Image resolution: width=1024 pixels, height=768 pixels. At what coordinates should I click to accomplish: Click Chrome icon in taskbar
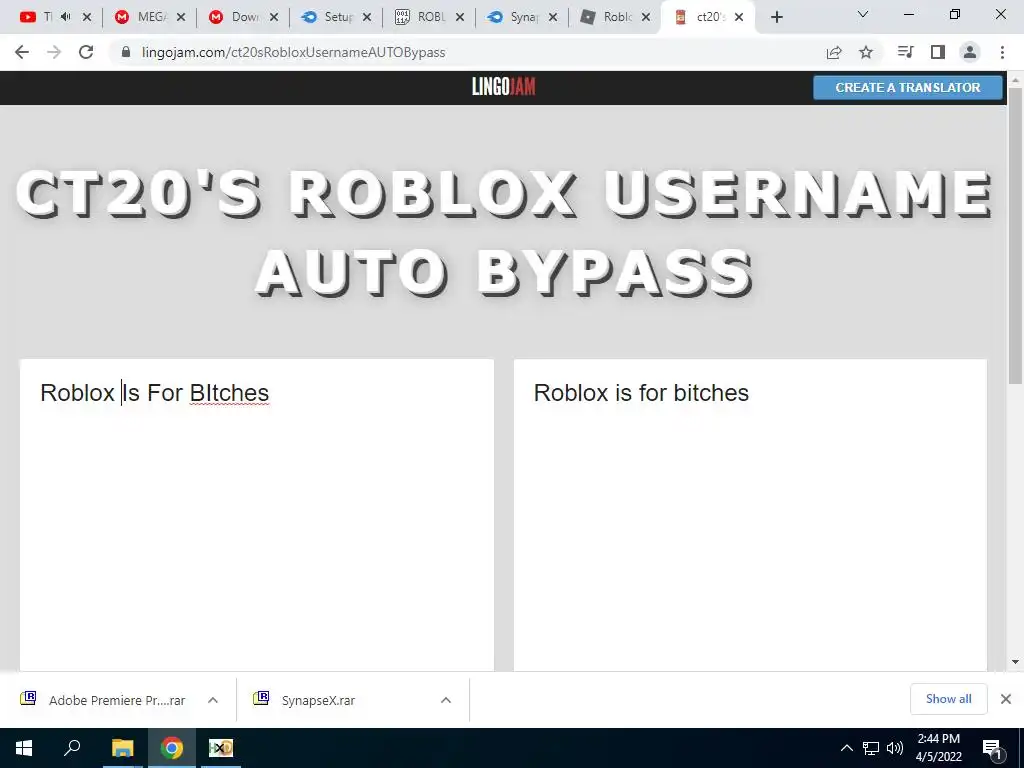(172, 748)
